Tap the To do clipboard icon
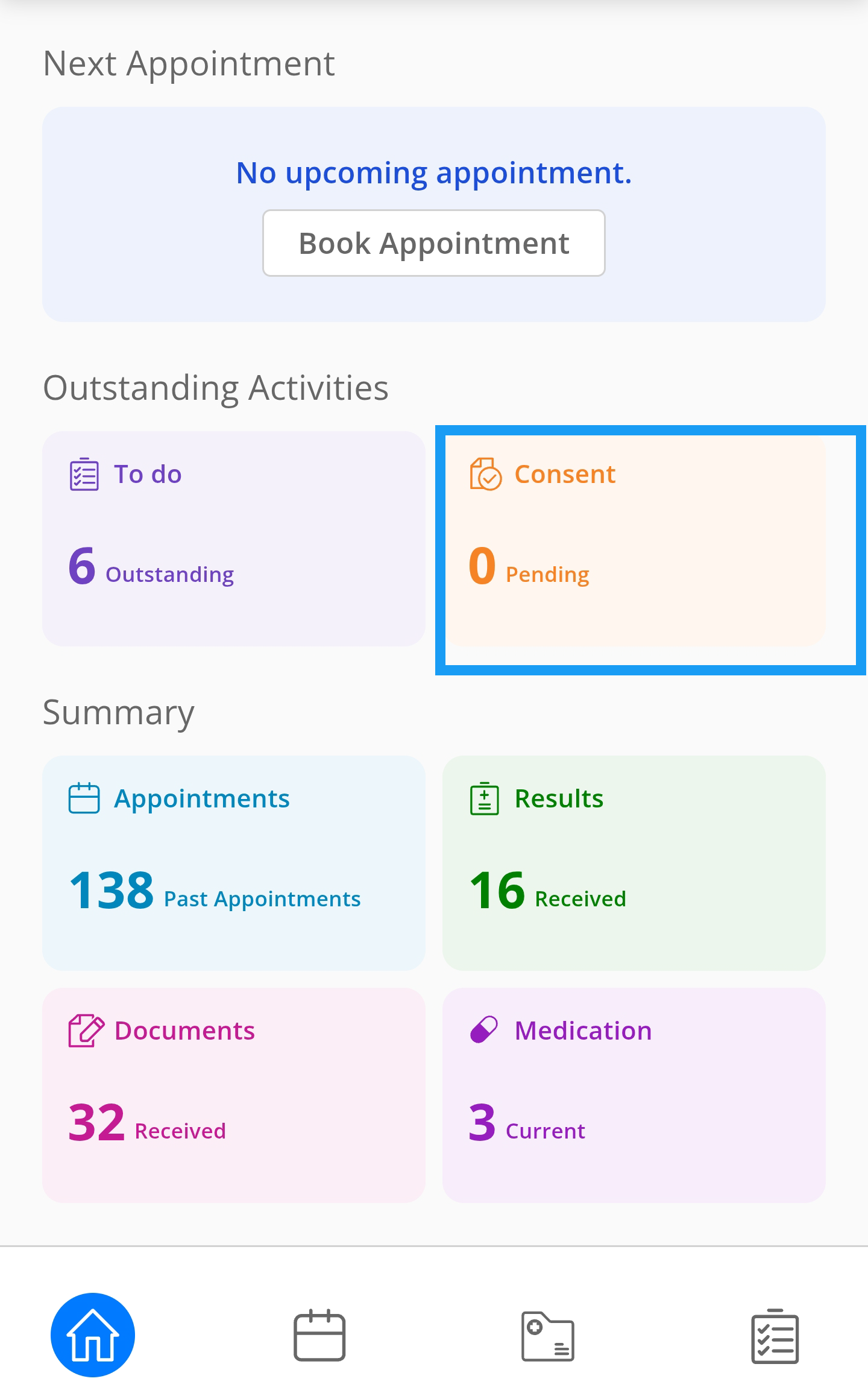868x1399 pixels. pos(84,475)
